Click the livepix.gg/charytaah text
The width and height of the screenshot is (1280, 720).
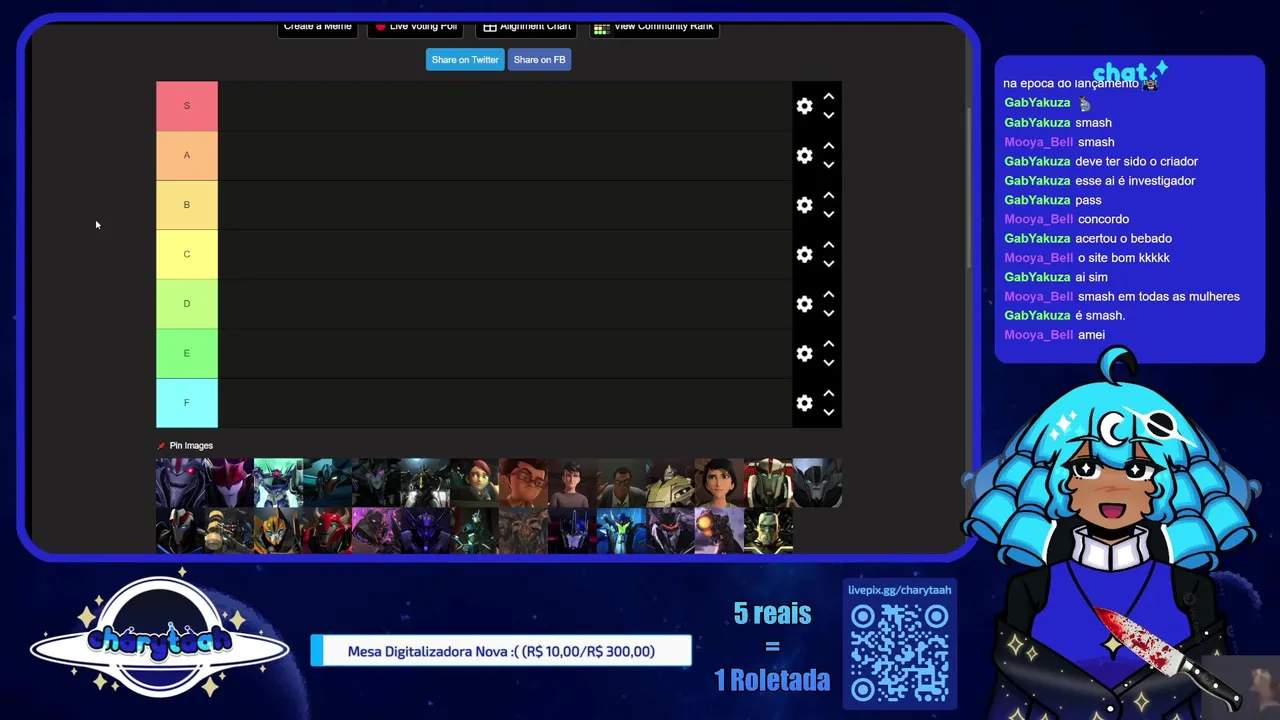point(899,590)
